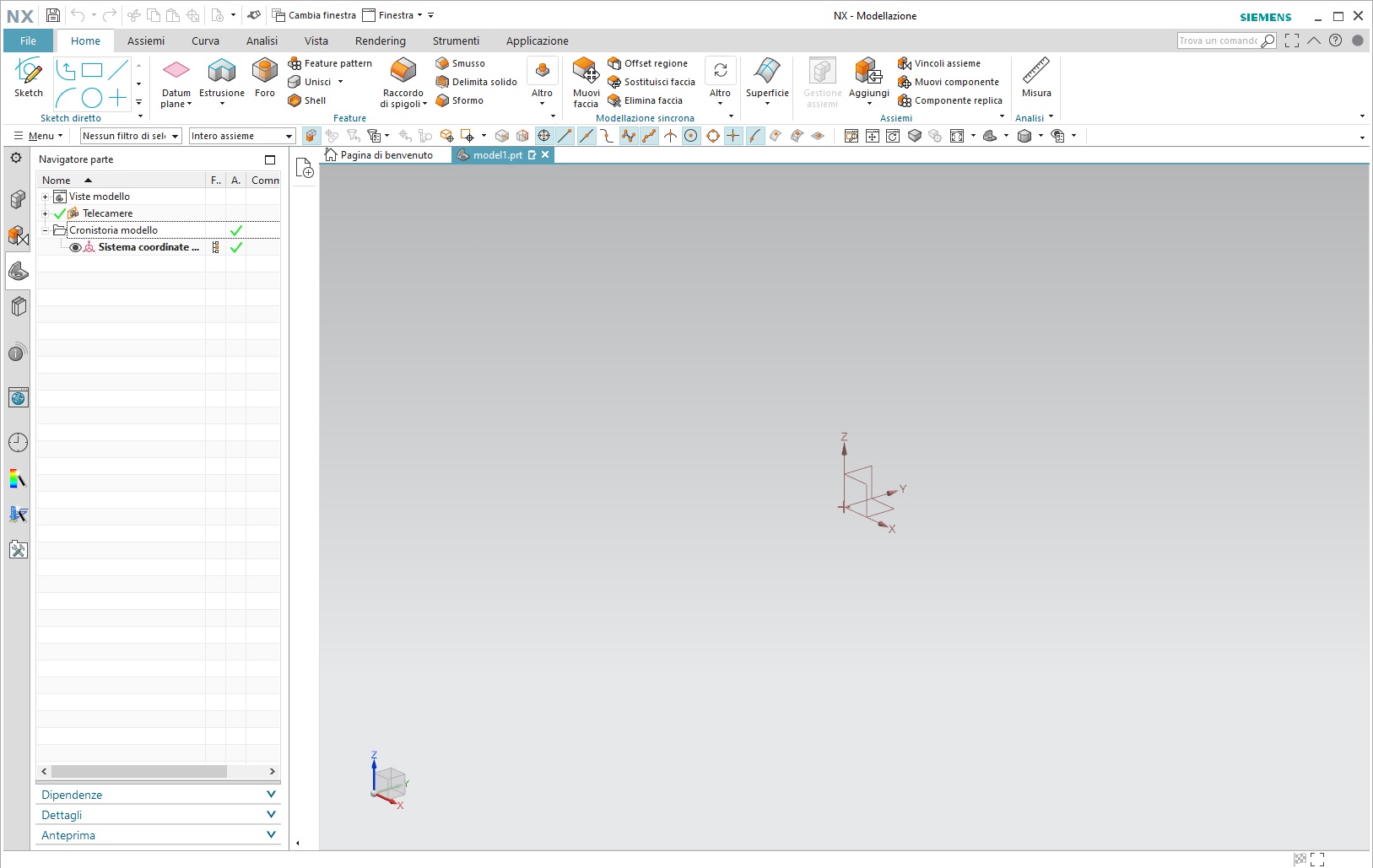Open the history clock sidebar tab
The height and width of the screenshot is (868, 1373).
[18, 442]
